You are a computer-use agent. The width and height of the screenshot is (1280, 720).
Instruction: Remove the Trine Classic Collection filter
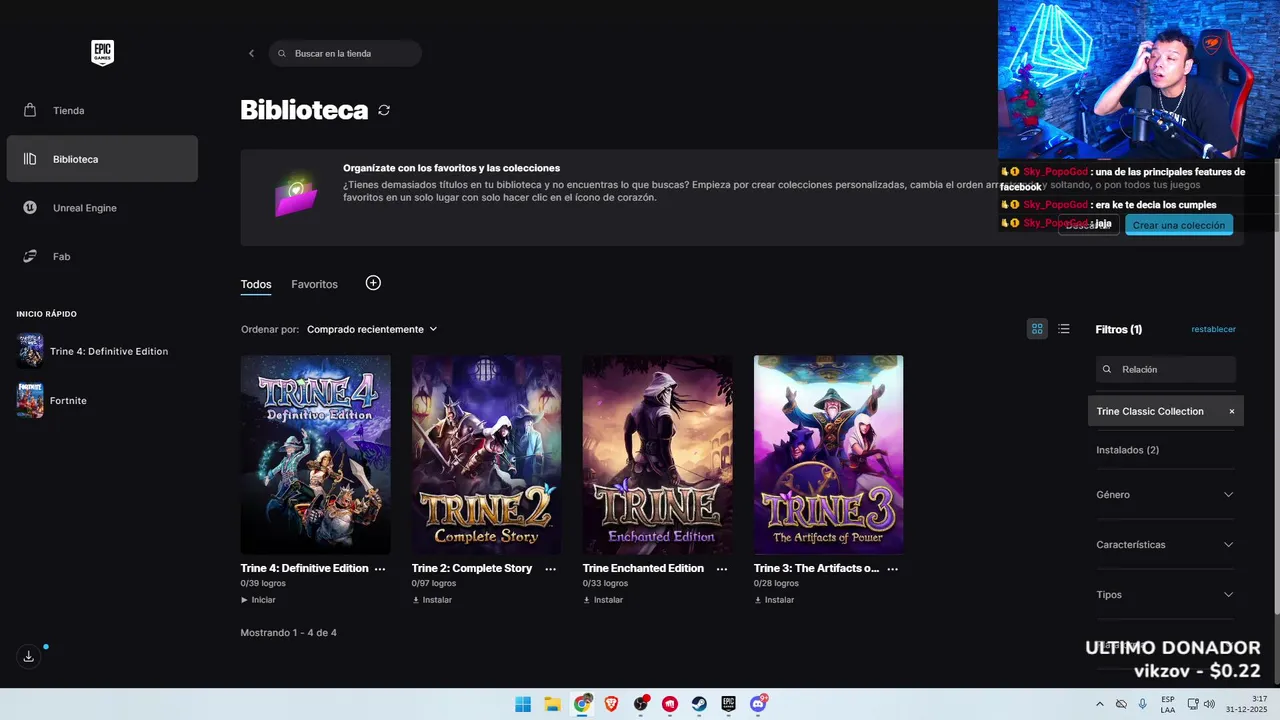click(x=1232, y=411)
